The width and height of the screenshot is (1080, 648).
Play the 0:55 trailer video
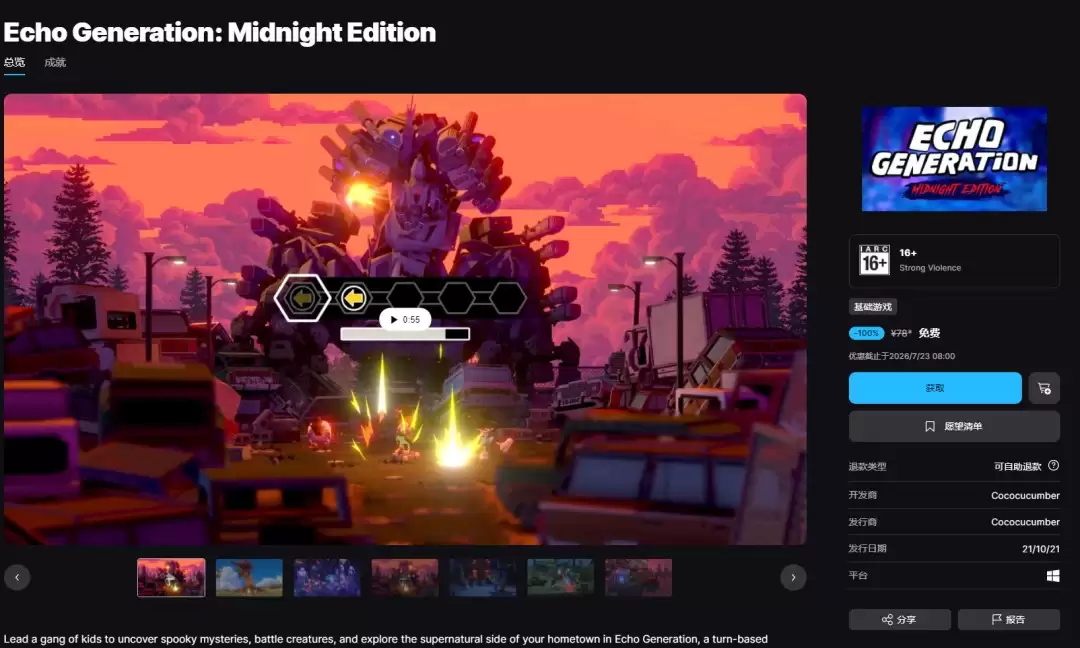tap(404, 320)
